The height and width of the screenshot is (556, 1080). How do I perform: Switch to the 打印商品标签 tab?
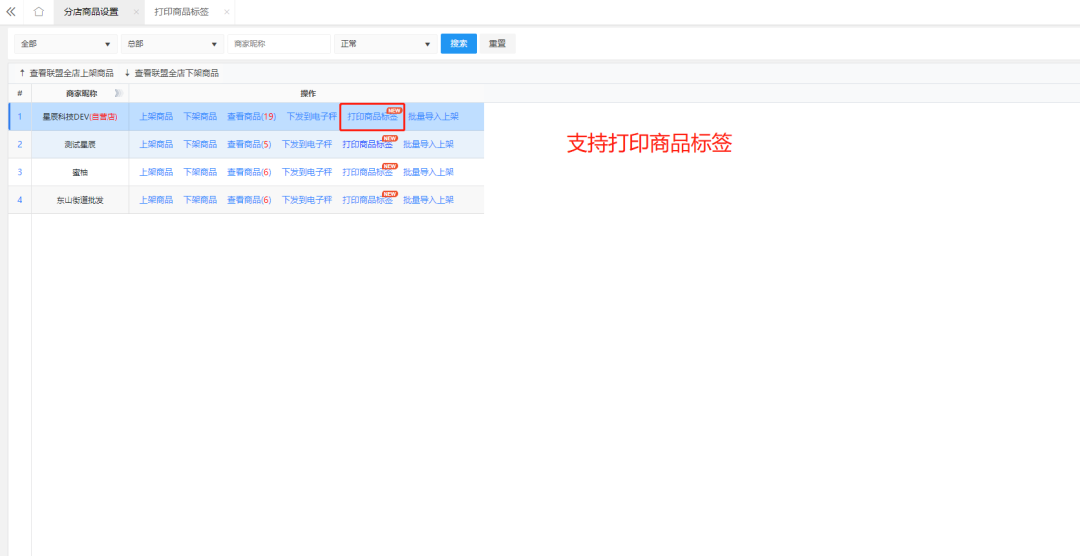pyautogui.click(x=181, y=12)
